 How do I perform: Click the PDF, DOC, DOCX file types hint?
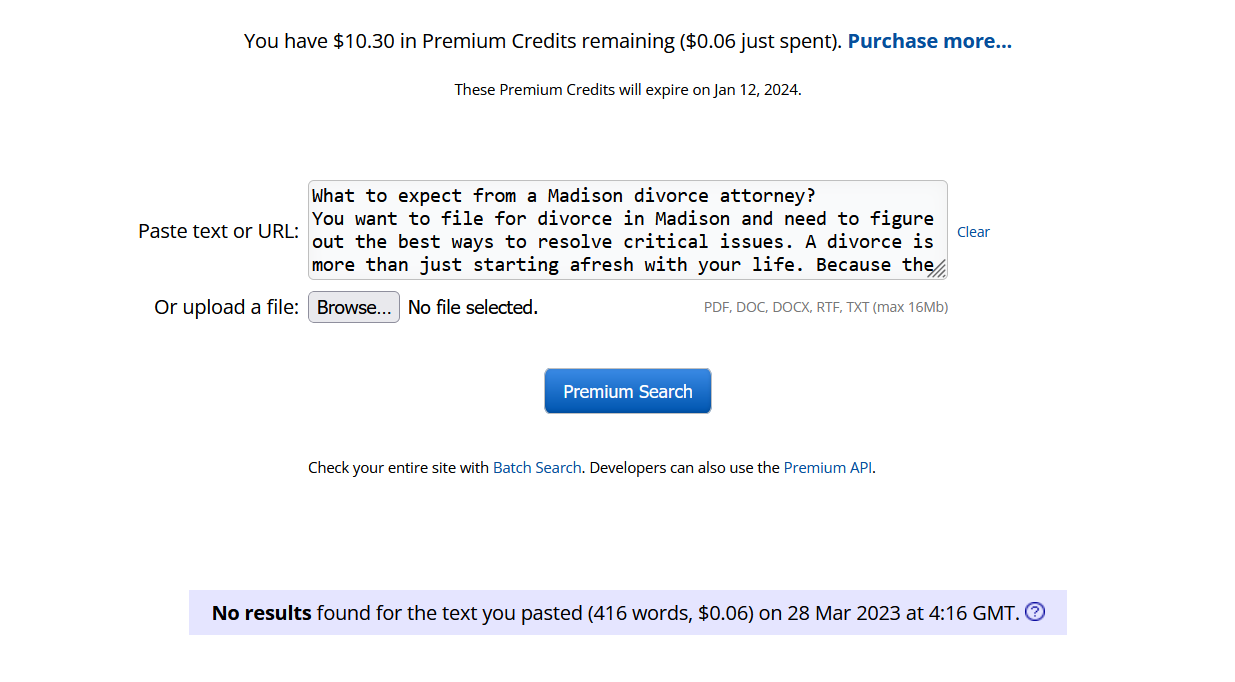point(826,307)
